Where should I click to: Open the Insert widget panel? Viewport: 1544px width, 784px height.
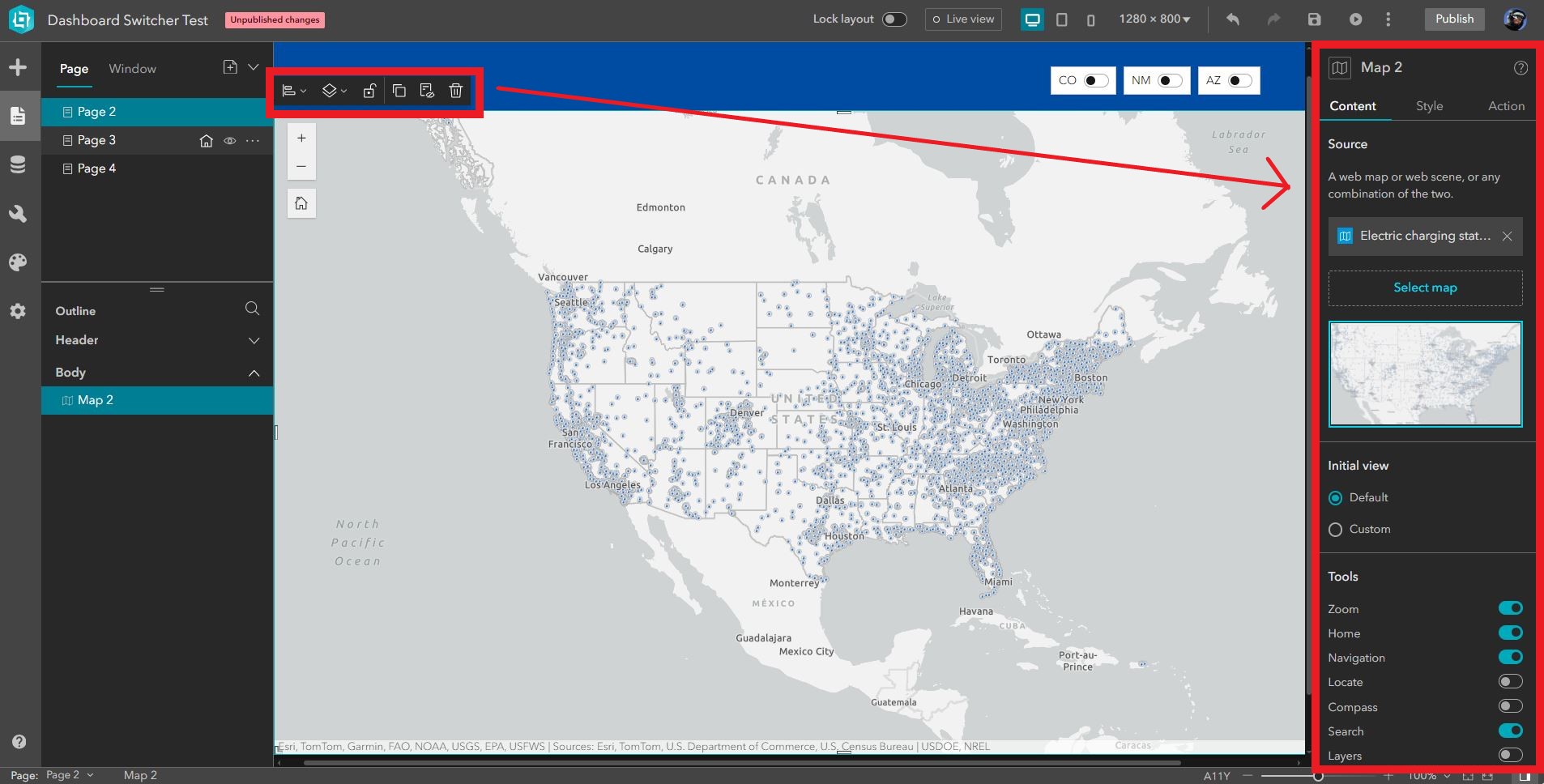pyautogui.click(x=18, y=66)
